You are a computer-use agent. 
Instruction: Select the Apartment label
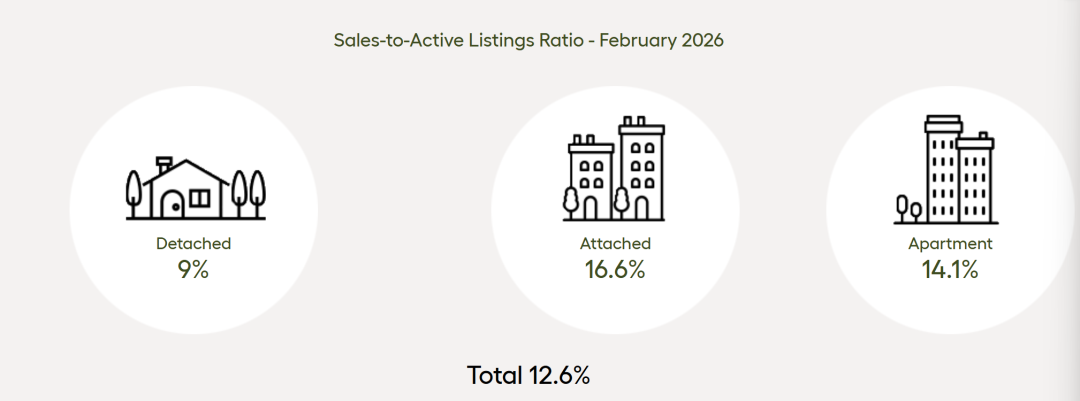[x=950, y=243]
